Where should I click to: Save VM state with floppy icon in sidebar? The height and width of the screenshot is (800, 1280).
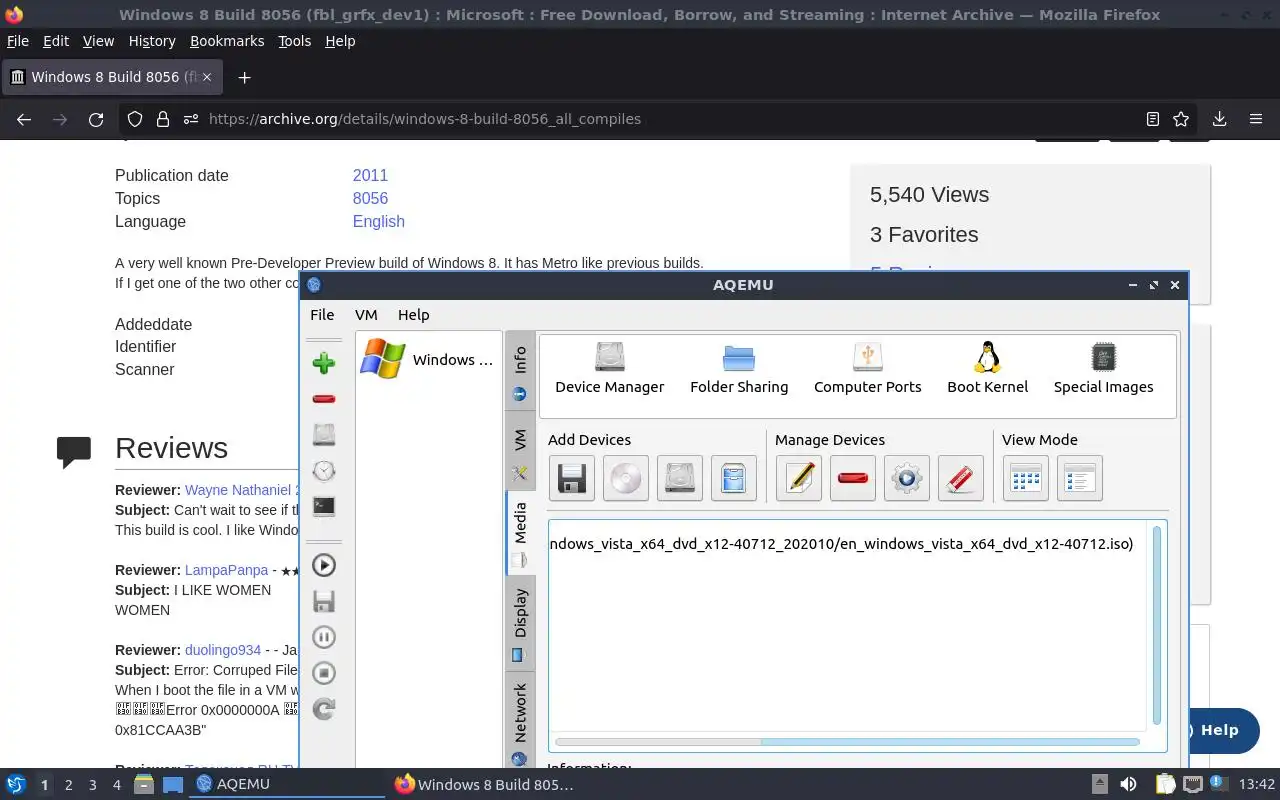323,601
